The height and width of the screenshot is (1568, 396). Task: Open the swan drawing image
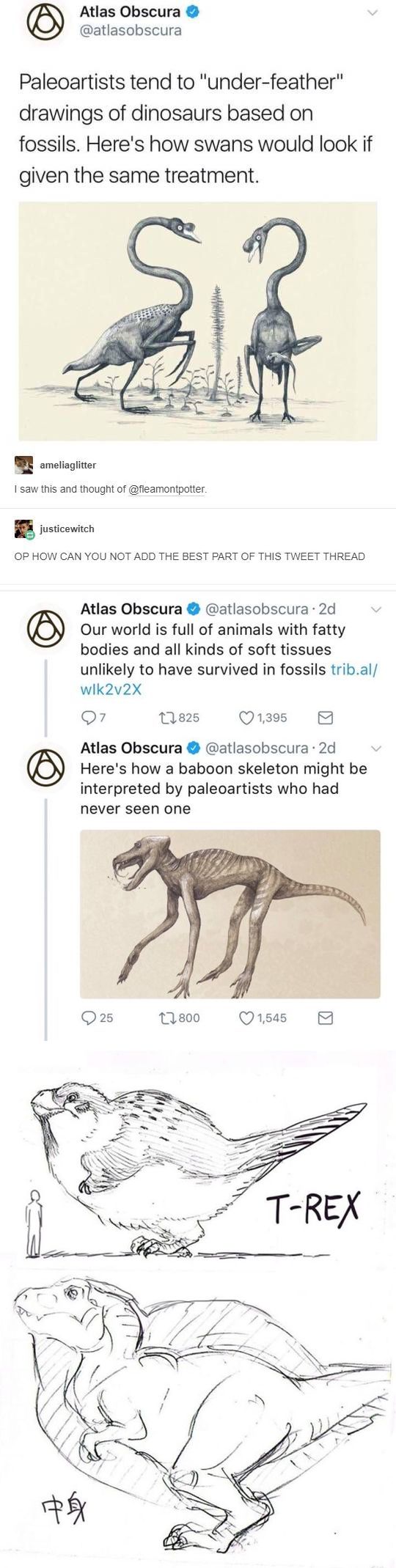point(197,321)
